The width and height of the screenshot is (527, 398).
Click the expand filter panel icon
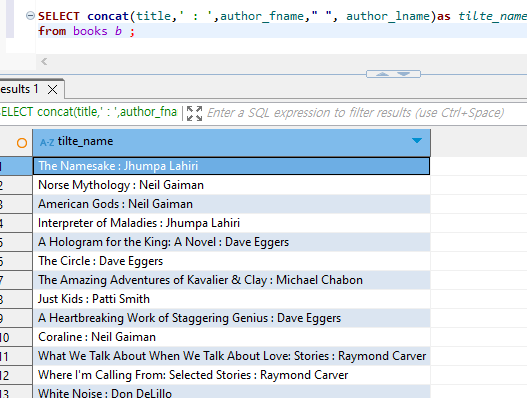pos(194,113)
